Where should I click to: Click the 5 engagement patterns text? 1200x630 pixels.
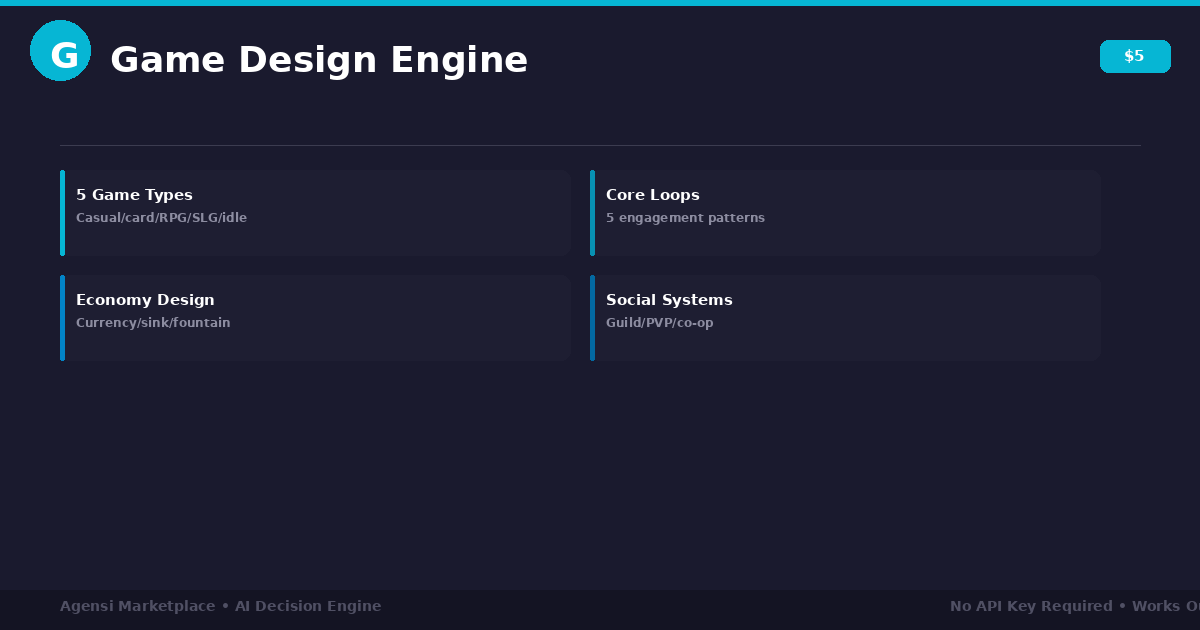(685, 218)
